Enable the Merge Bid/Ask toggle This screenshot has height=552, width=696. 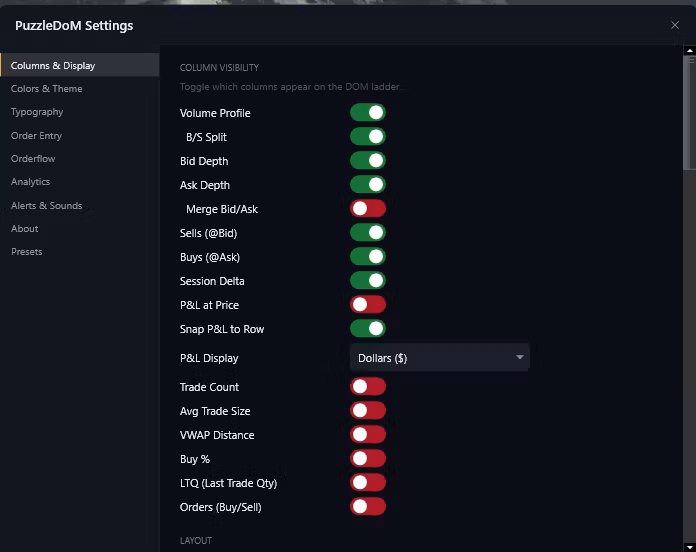coord(368,209)
